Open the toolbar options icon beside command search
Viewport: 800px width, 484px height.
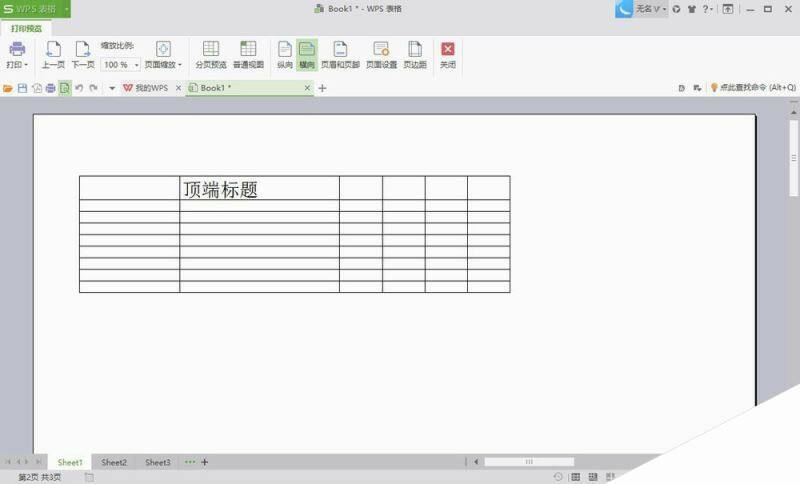697,88
